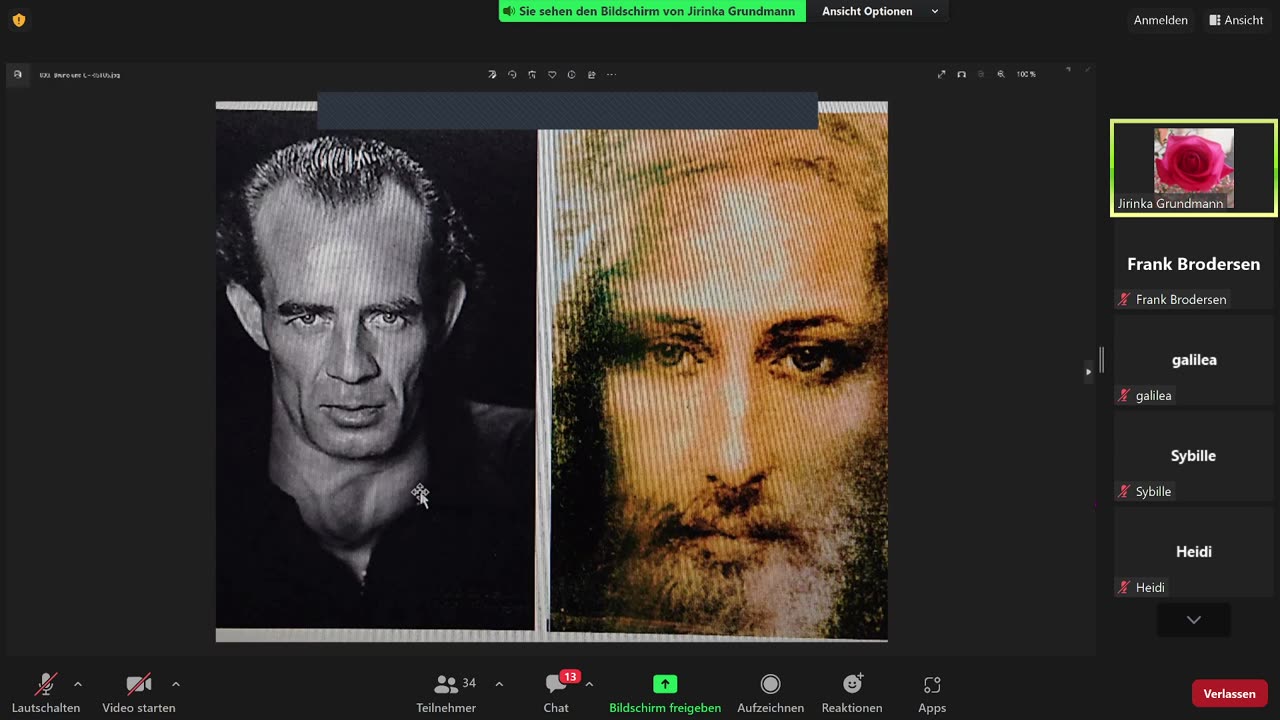Open the Reaktionen emoji menu
Viewport: 1280px width, 720px height.
pos(852,692)
